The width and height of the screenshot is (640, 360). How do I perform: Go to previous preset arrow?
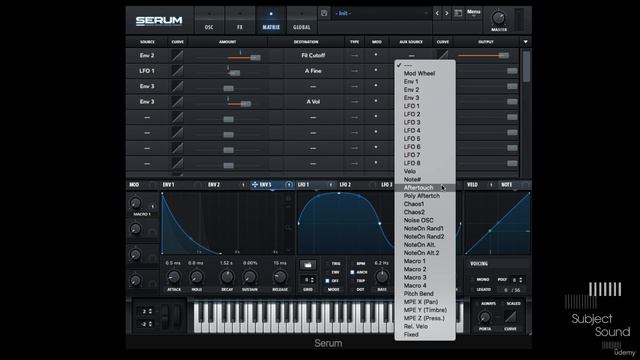(x=437, y=13)
